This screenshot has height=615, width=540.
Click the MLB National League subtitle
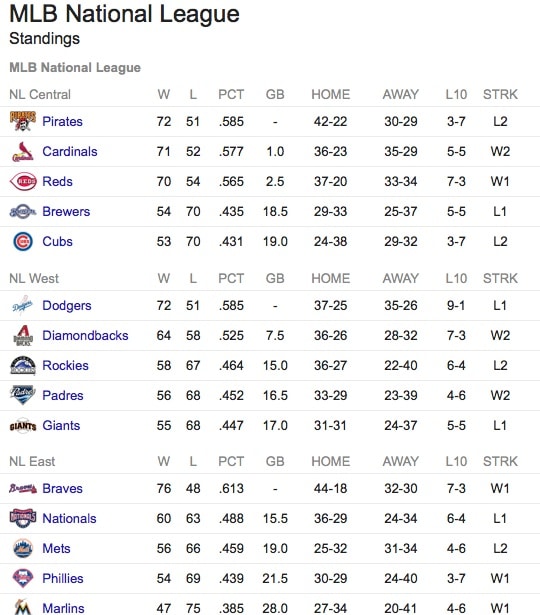point(75,67)
